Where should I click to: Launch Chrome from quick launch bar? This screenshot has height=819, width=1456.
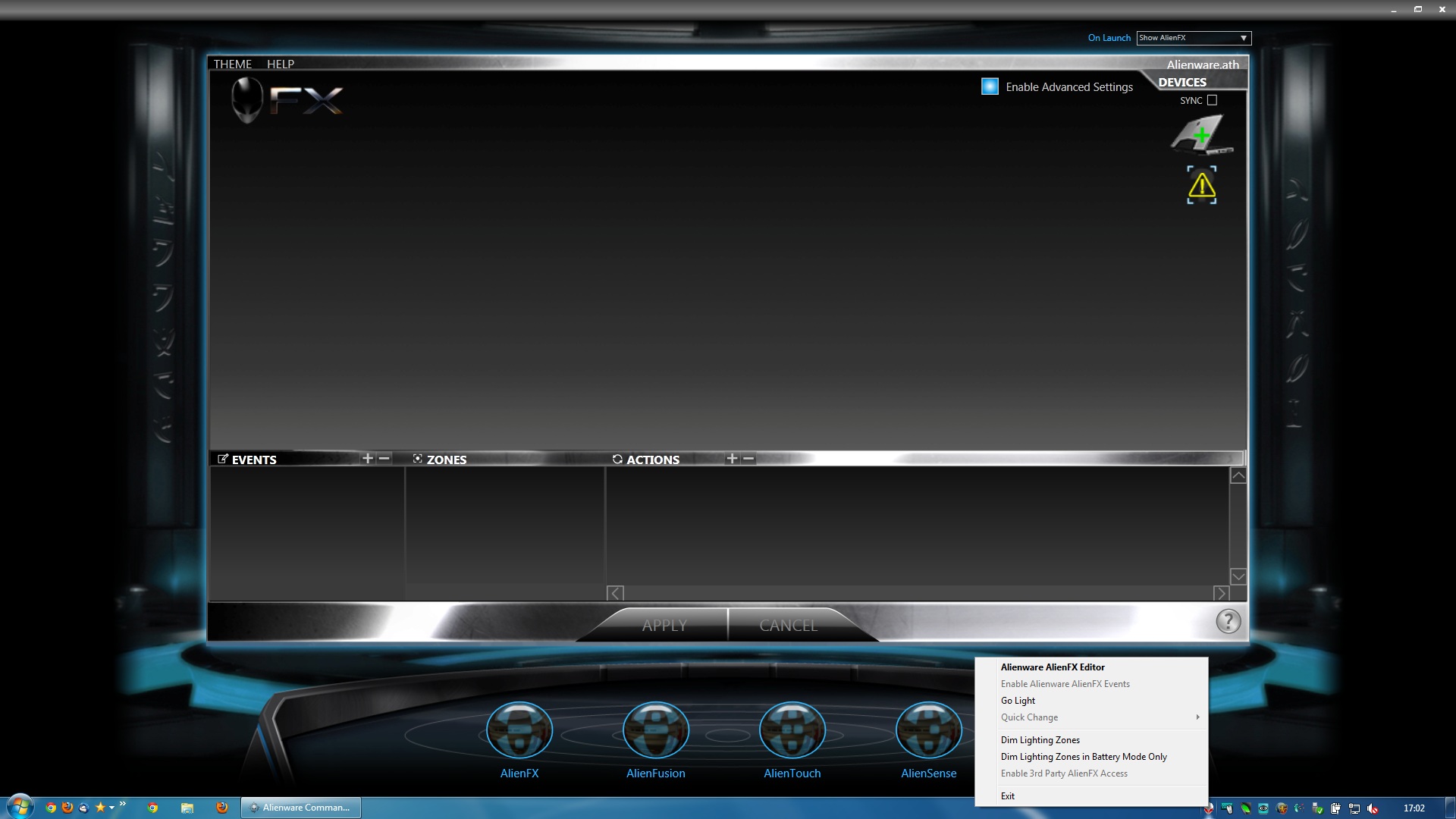pyautogui.click(x=51, y=808)
